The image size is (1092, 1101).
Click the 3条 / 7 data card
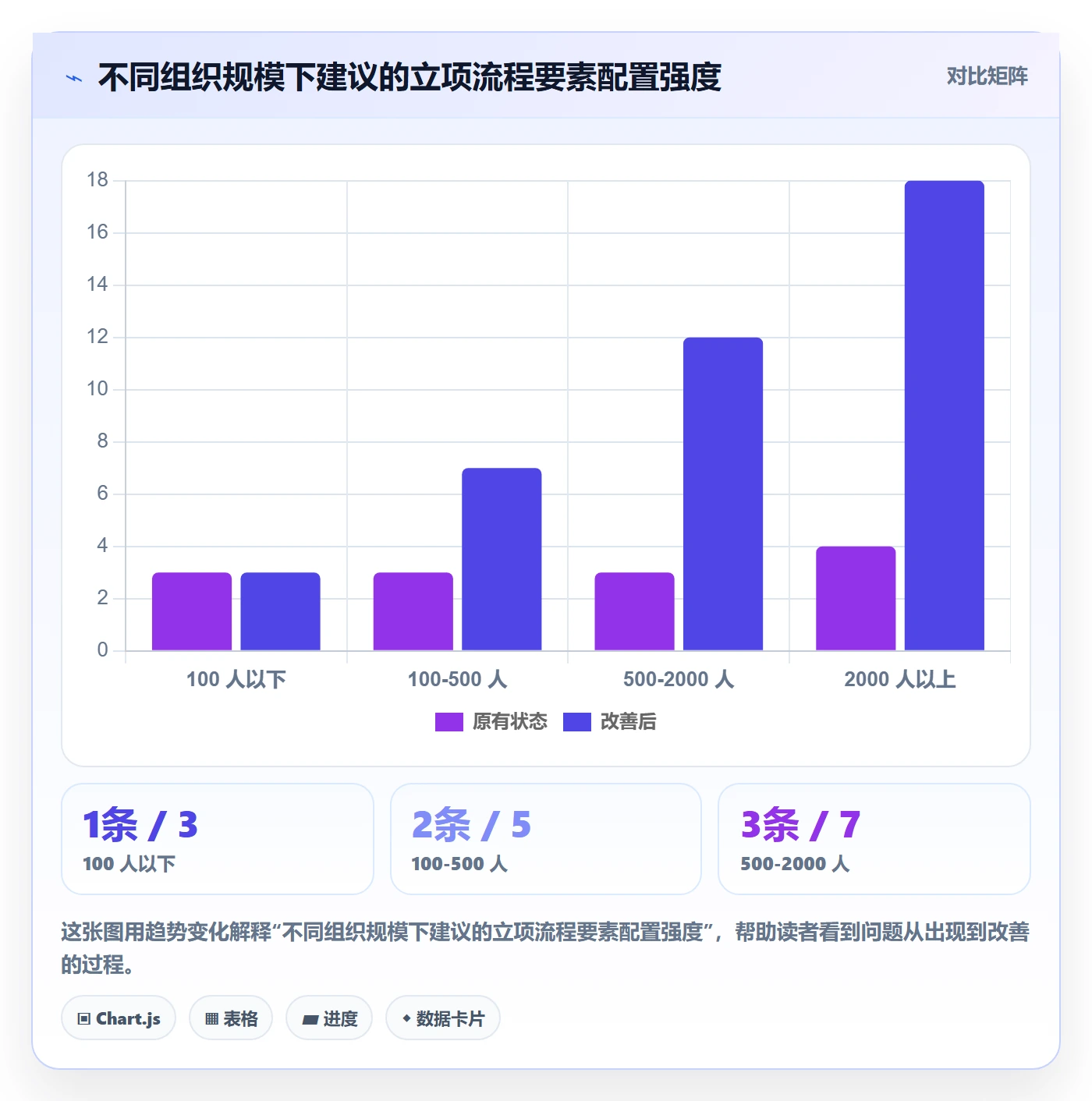pos(874,839)
